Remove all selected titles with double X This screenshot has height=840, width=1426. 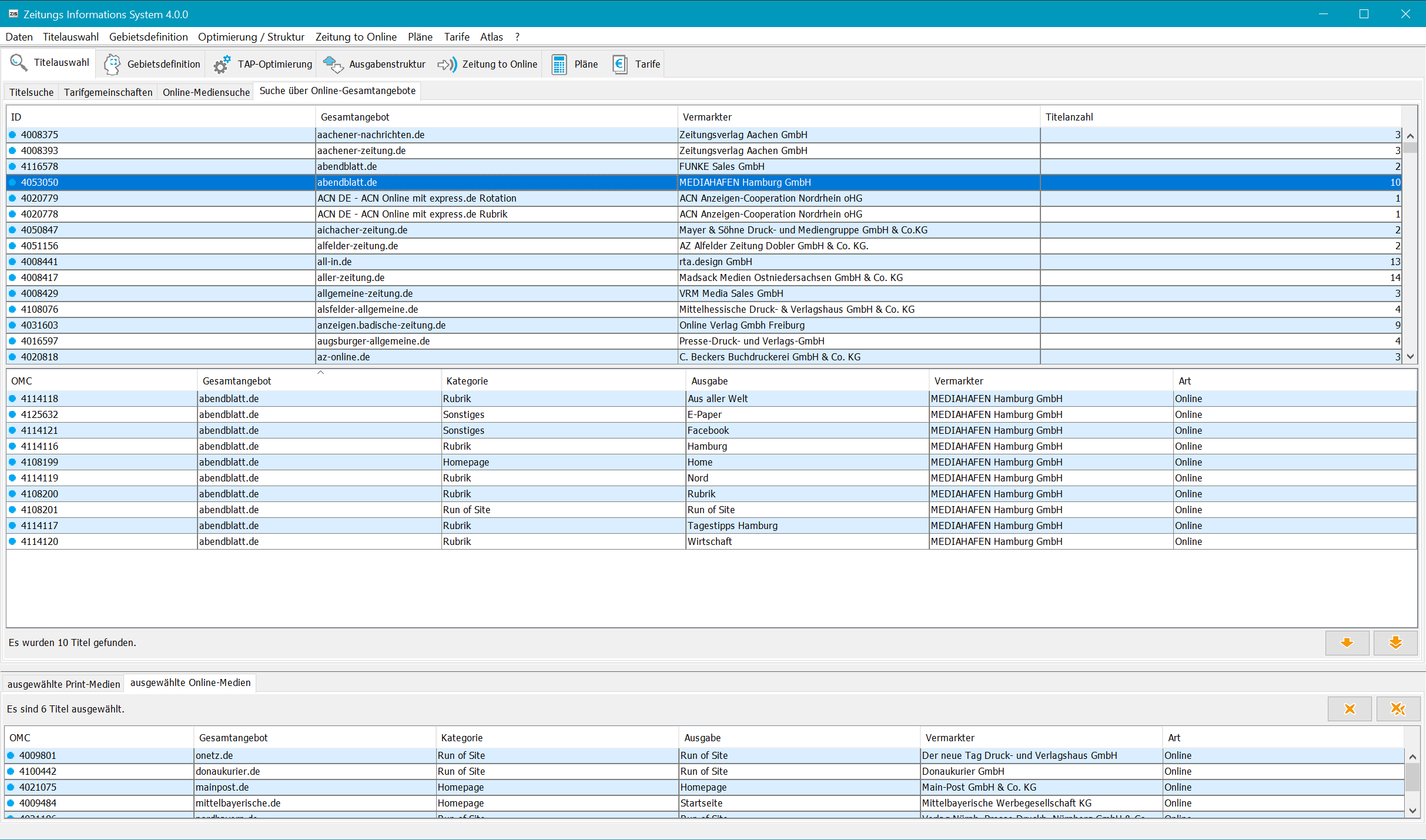1398,709
